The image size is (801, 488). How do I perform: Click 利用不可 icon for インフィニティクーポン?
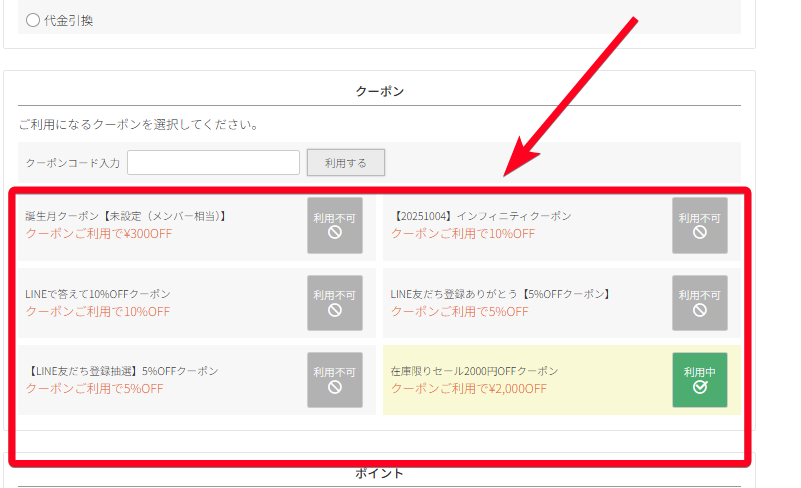click(699, 225)
